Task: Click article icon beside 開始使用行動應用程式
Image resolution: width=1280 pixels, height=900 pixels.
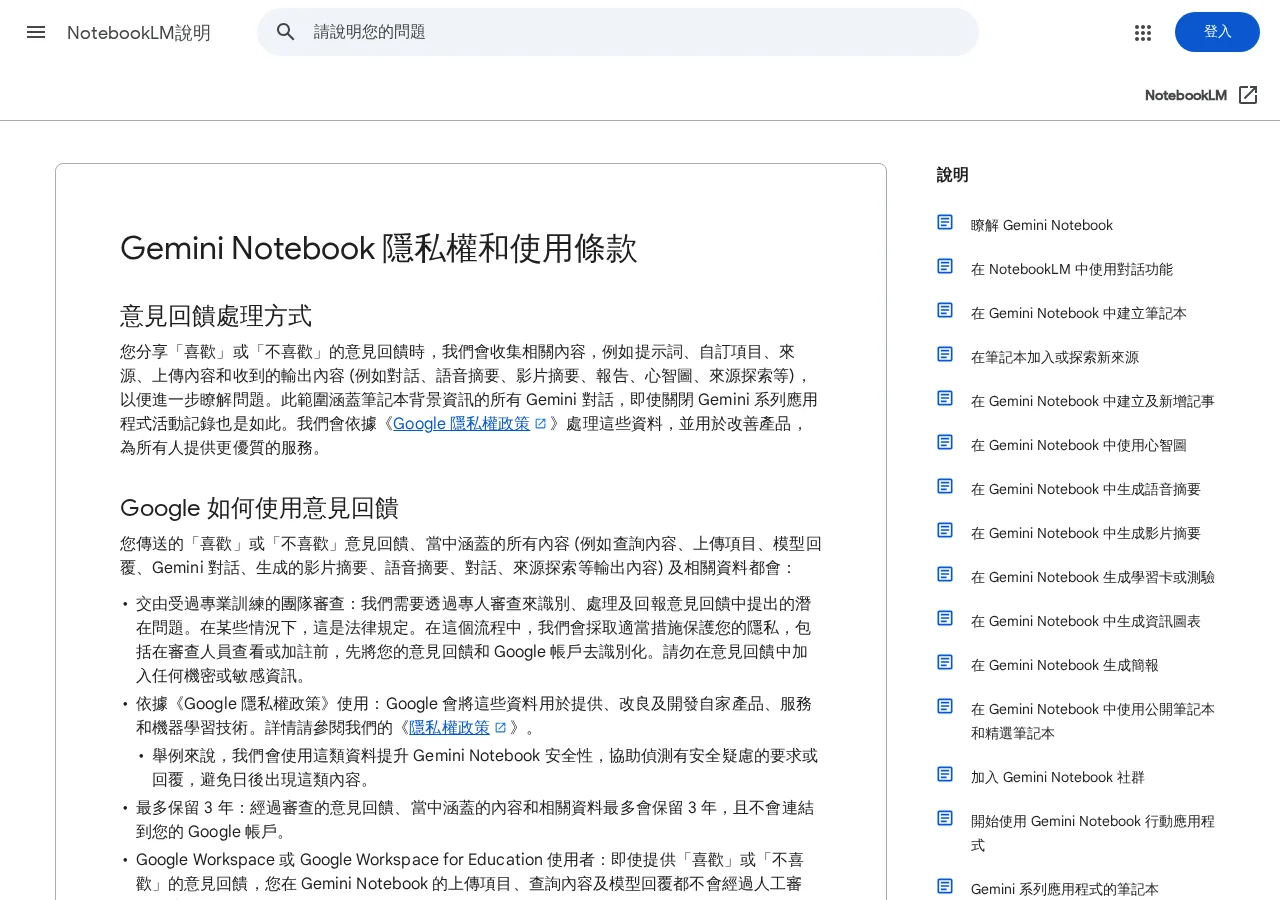Action: click(945, 818)
